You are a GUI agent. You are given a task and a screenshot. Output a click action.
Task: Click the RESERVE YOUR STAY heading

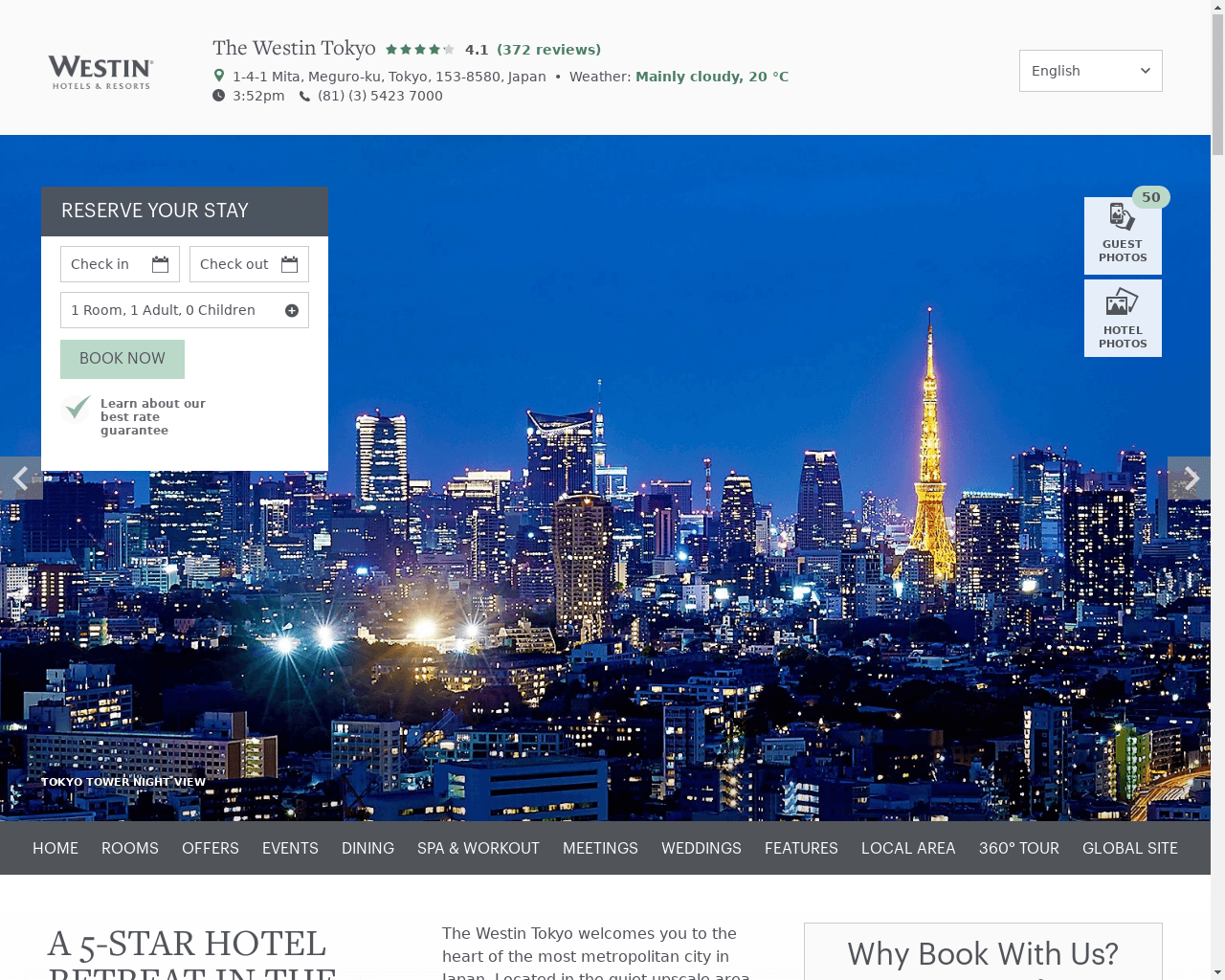155,211
